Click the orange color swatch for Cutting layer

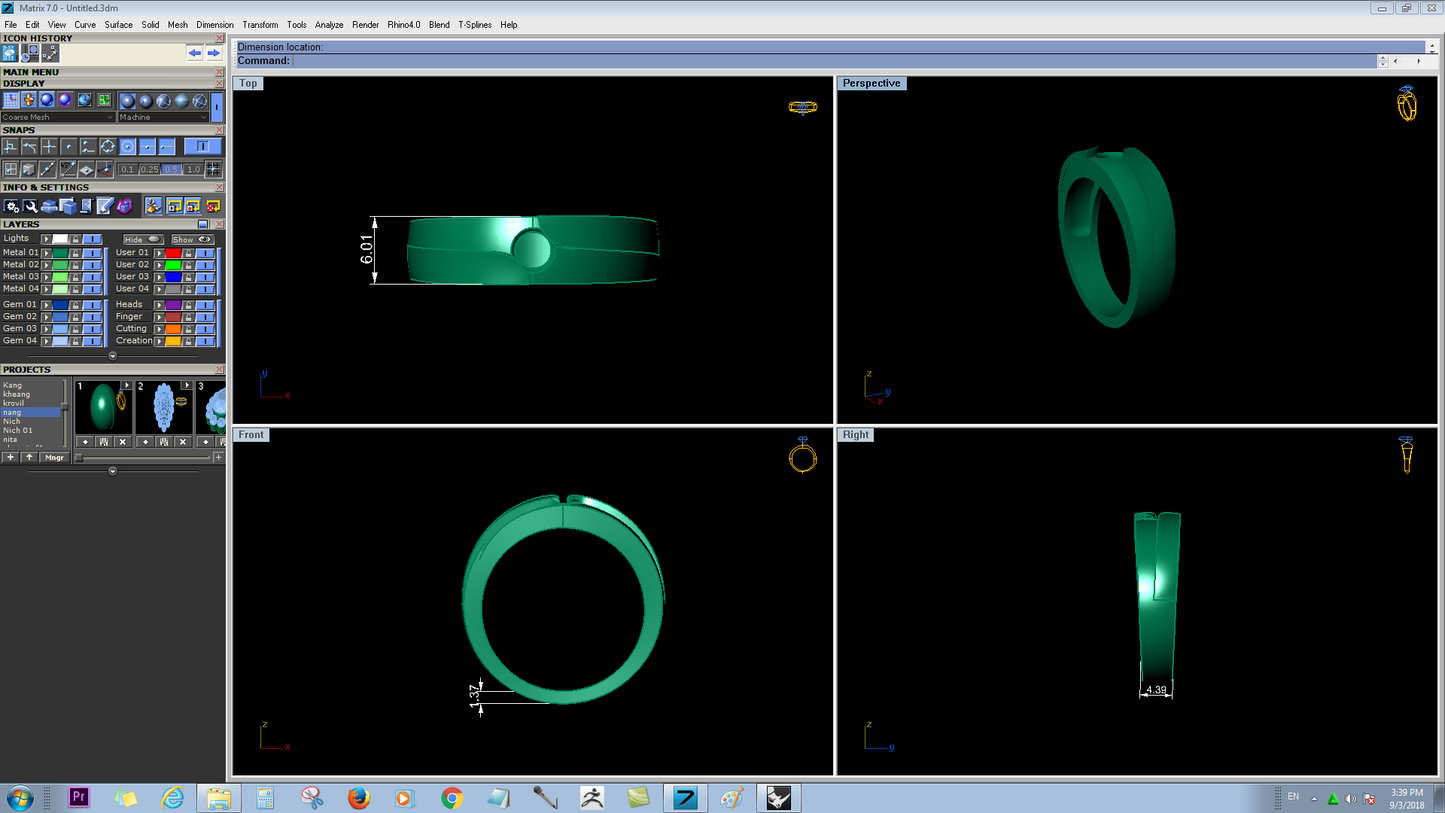173,329
